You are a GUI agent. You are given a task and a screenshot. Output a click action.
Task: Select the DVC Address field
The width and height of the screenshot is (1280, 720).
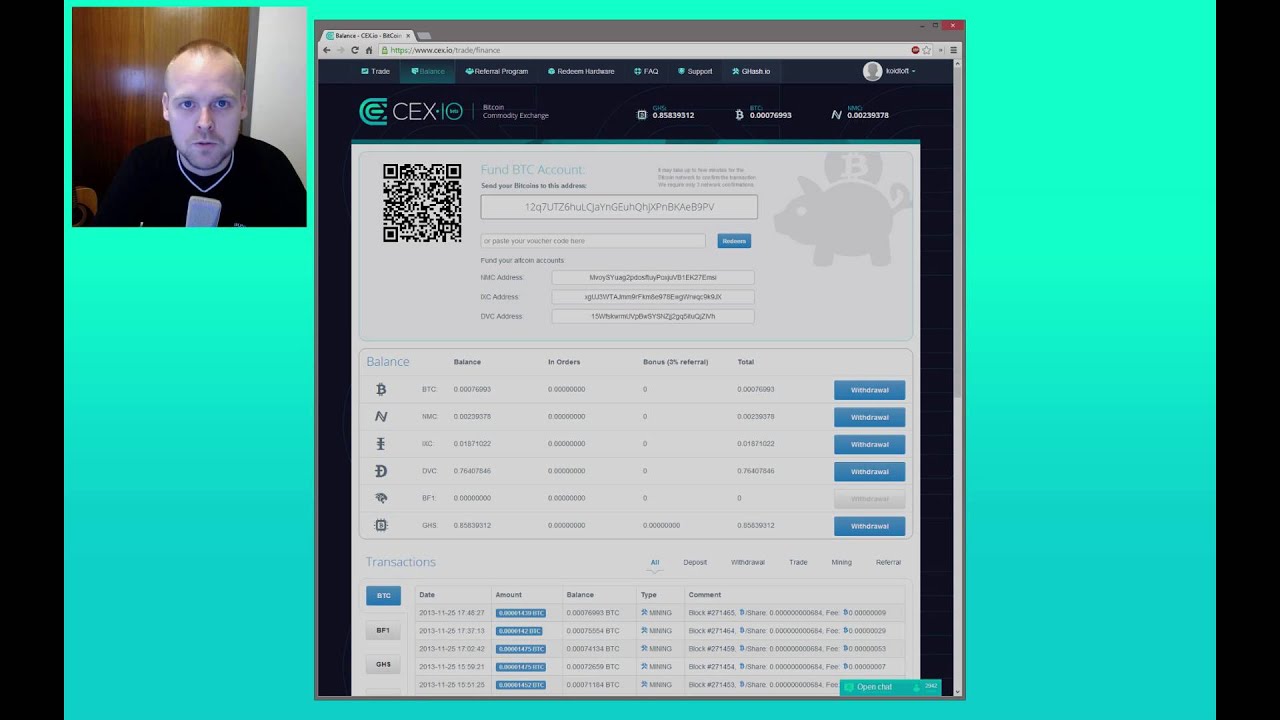click(x=653, y=316)
